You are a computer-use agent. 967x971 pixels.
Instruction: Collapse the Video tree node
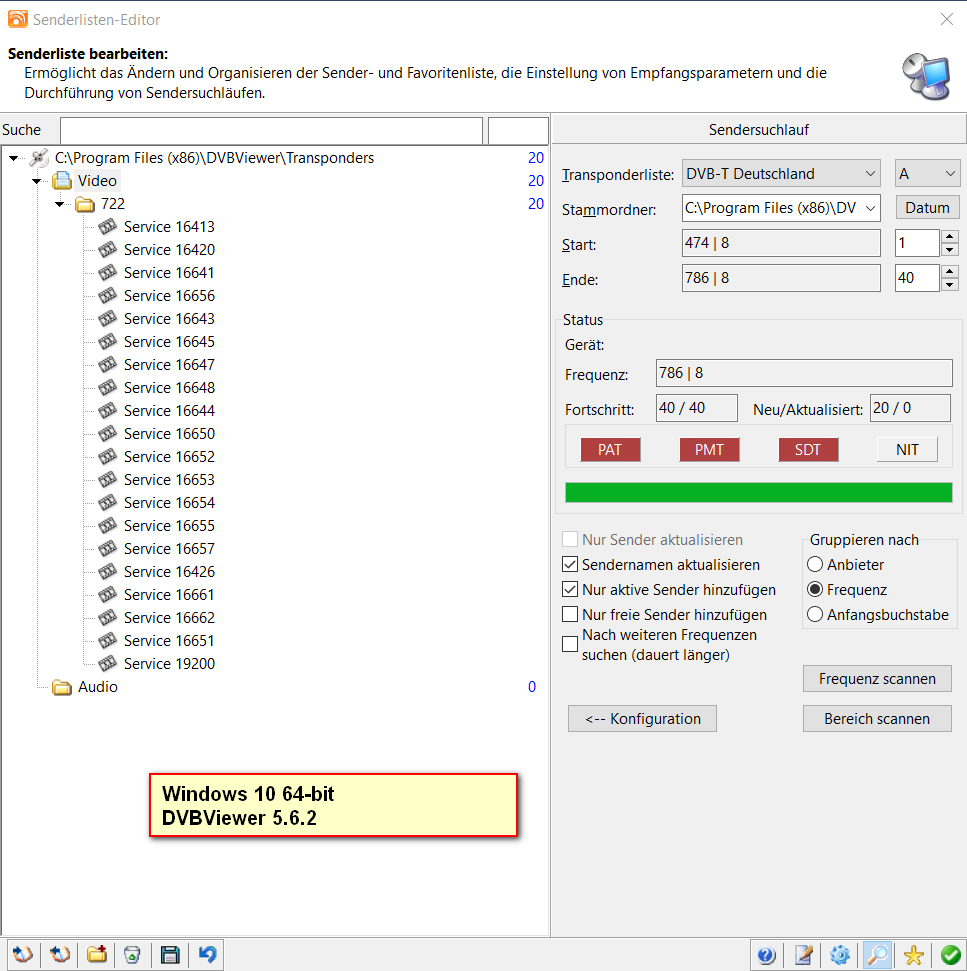(37, 181)
